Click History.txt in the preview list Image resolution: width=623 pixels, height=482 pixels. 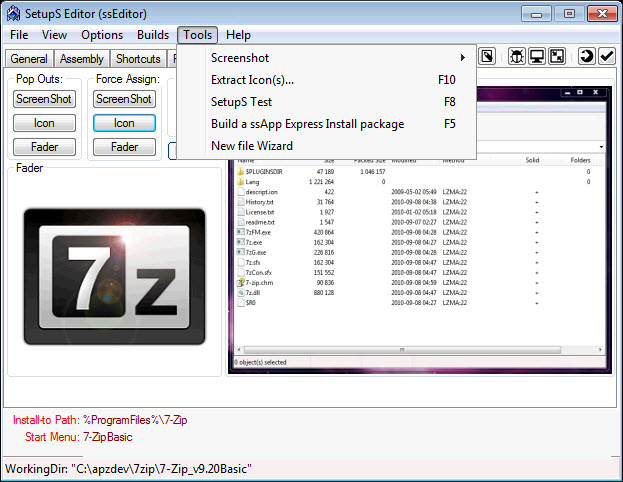(259, 202)
